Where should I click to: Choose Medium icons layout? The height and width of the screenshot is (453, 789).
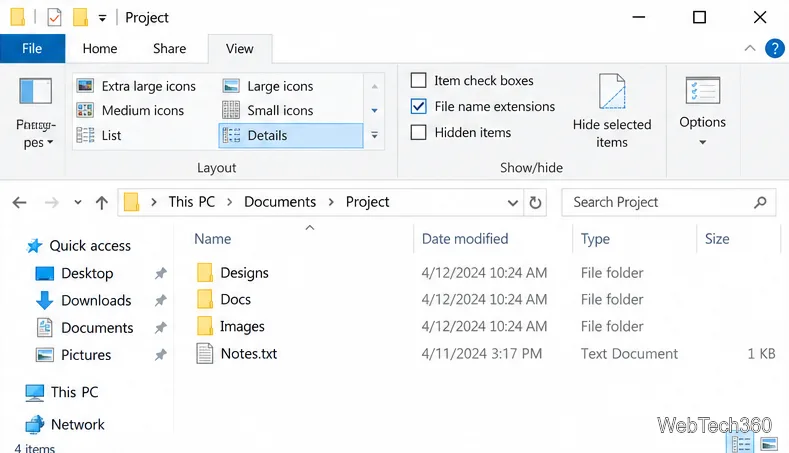(x=130, y=110)
